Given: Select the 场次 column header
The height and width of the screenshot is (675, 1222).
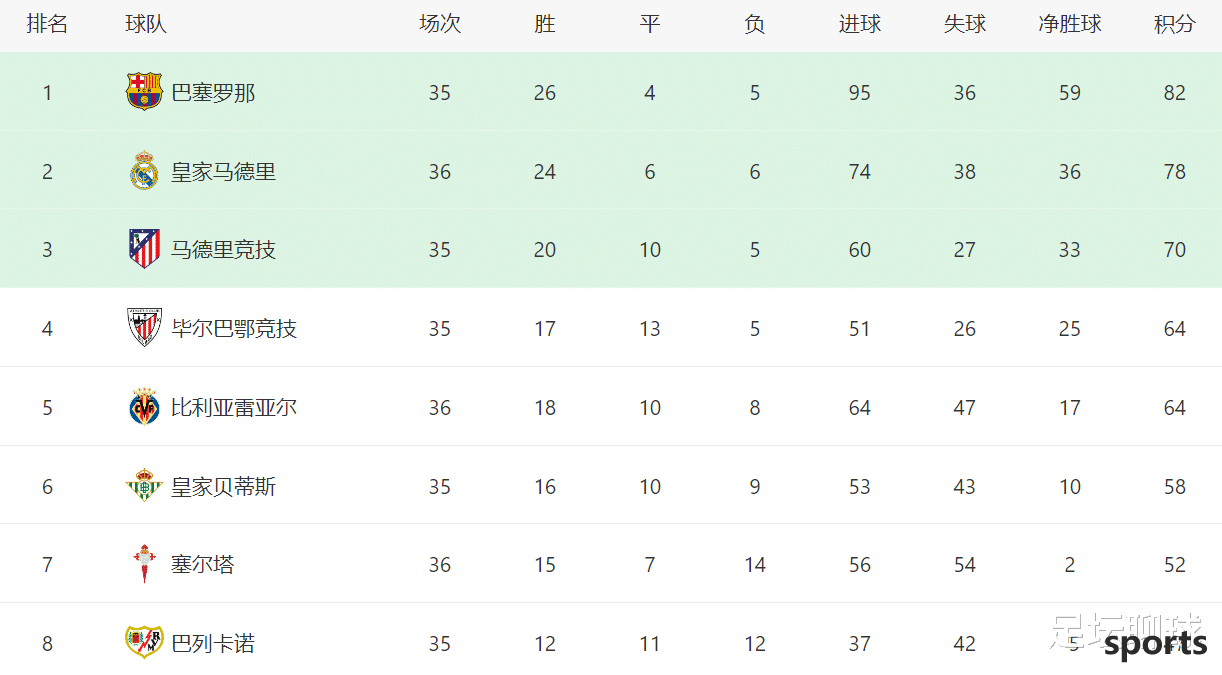Looking at the screenshot, I should tap(440, 24).
